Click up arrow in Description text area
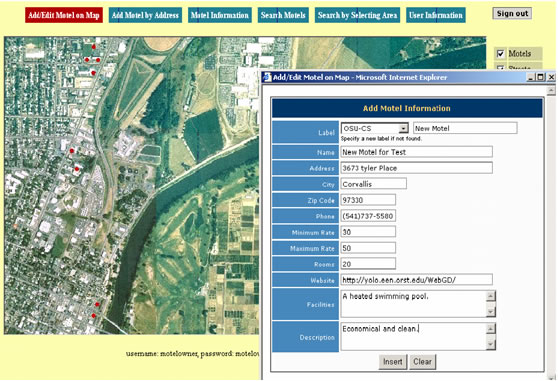558x381 pixels. pyautogui.click(x=490, y=328)
